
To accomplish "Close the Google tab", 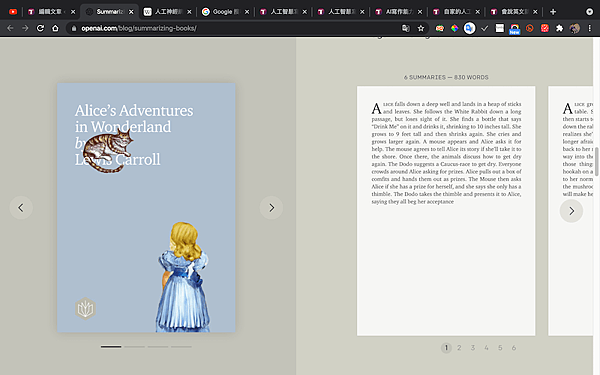I will pyautogui.click(x=247, y=12).
